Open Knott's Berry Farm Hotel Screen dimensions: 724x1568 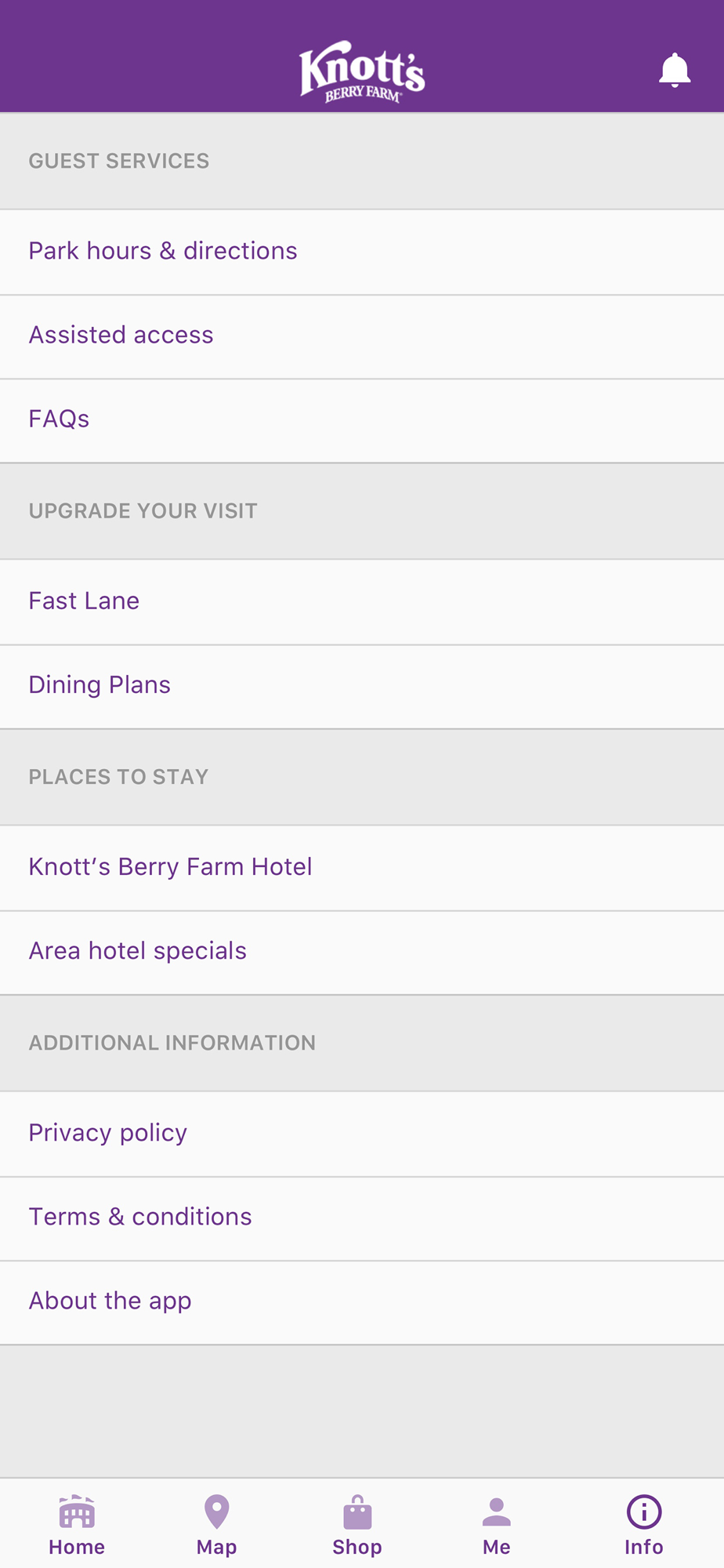tap(171, 866)
